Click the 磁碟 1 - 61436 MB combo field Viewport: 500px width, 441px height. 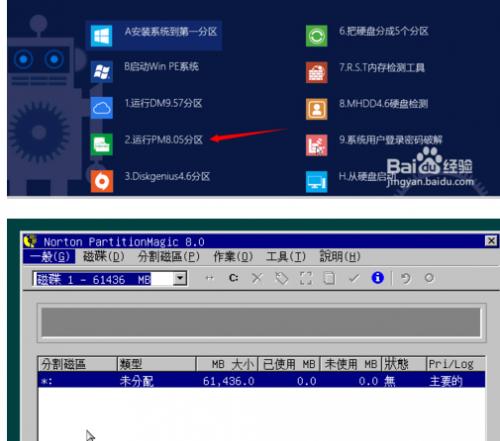[x=110, y=279]
